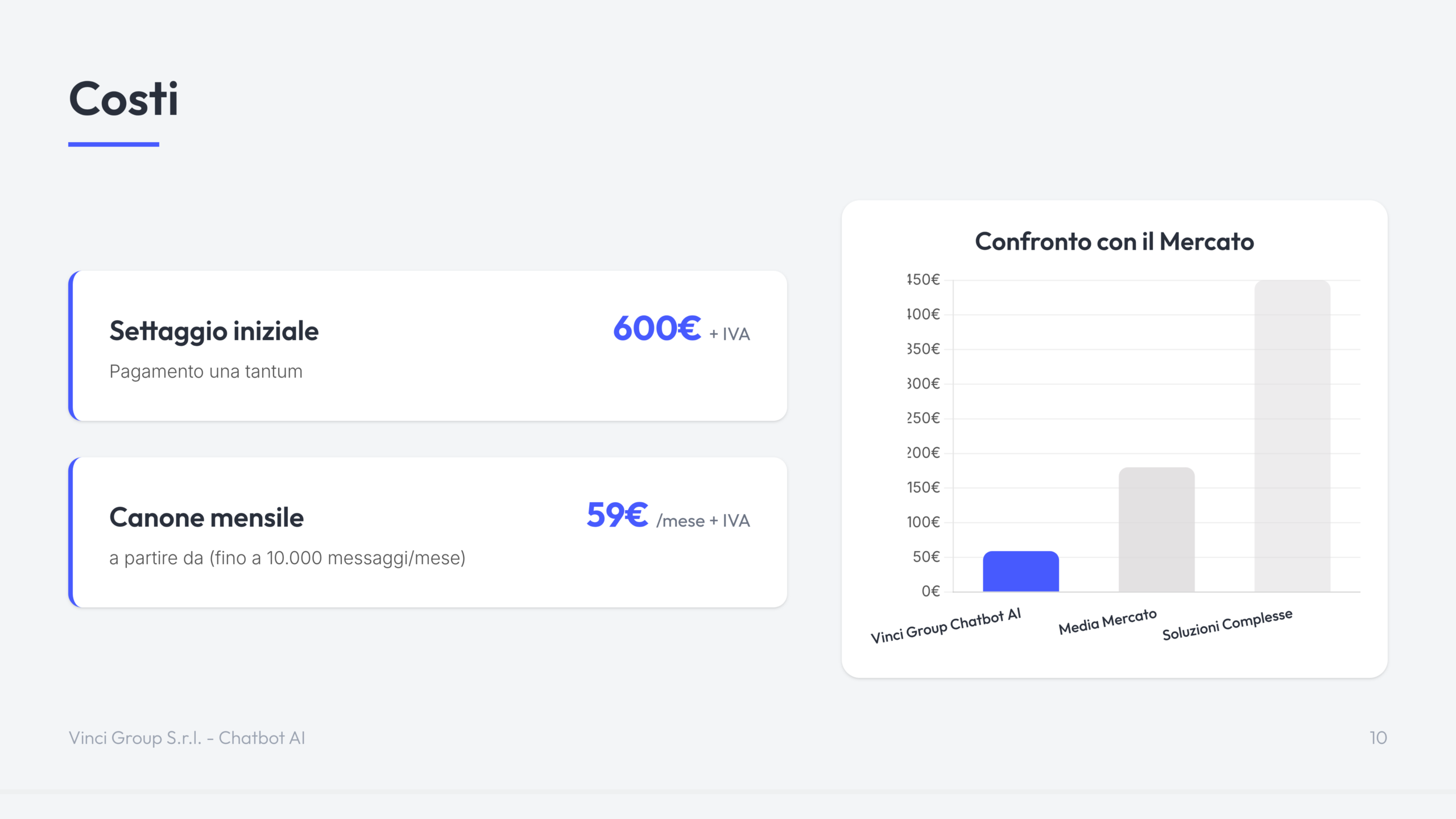
Task: Click the Soluzioni Complesse axis label
Action: coord(1227,625)
